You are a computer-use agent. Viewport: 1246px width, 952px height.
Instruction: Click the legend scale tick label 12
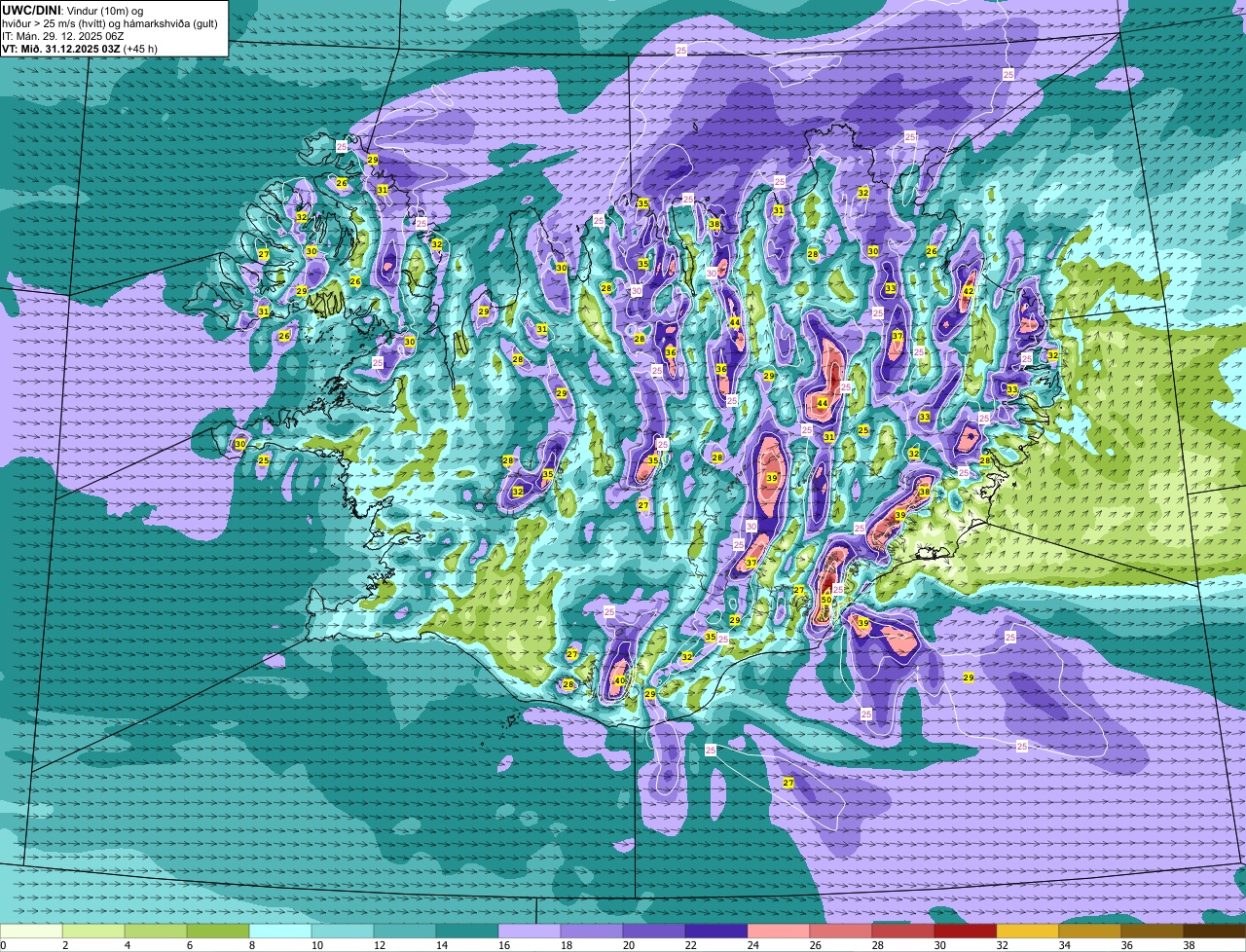point(380,945)
